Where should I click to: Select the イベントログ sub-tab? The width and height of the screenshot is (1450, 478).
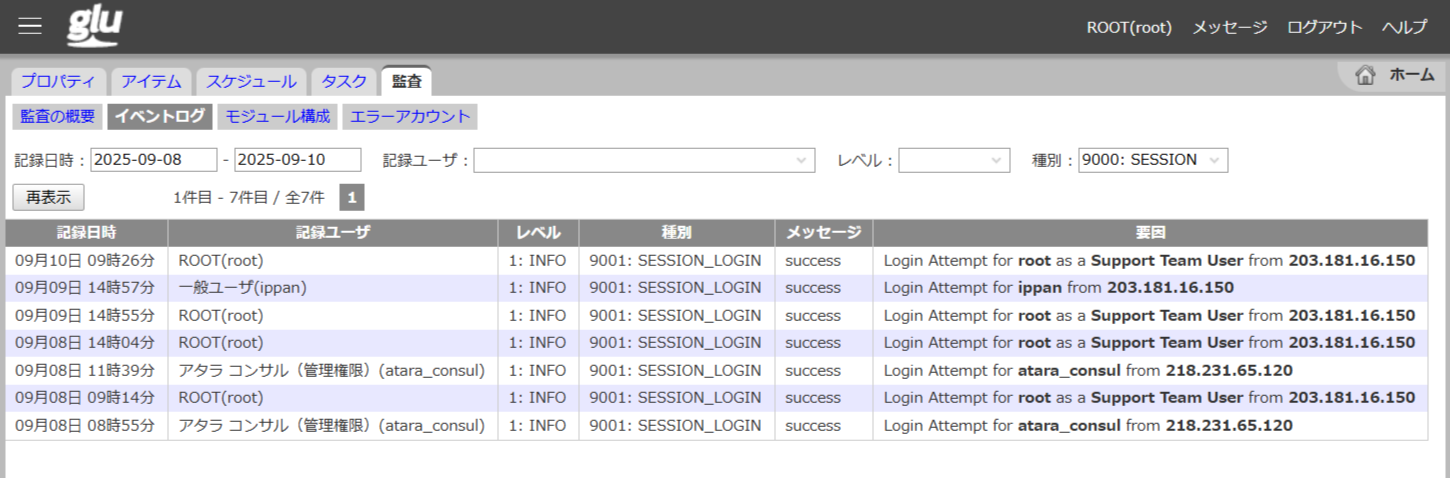pos(160,116)
